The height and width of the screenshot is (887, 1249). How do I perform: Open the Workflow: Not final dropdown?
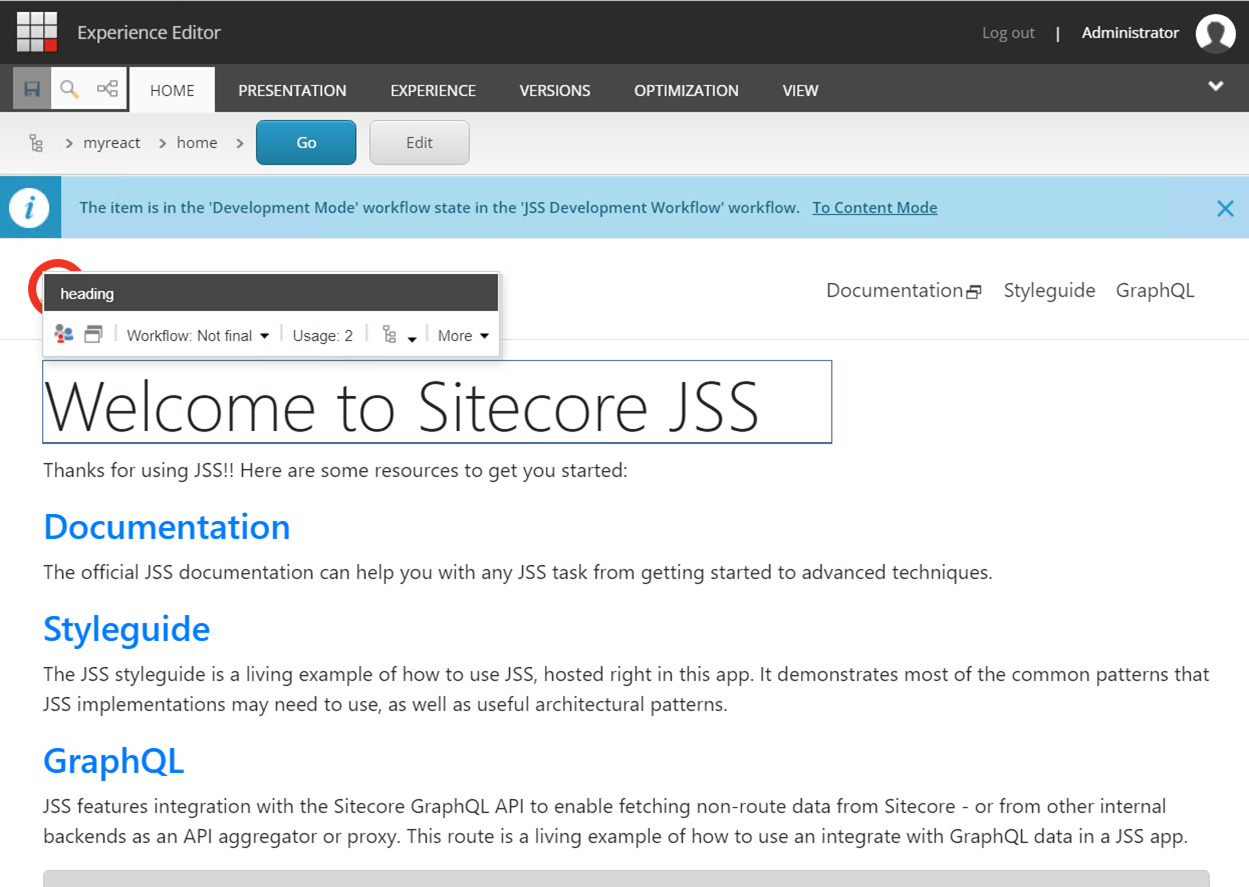tap(198, 336)
